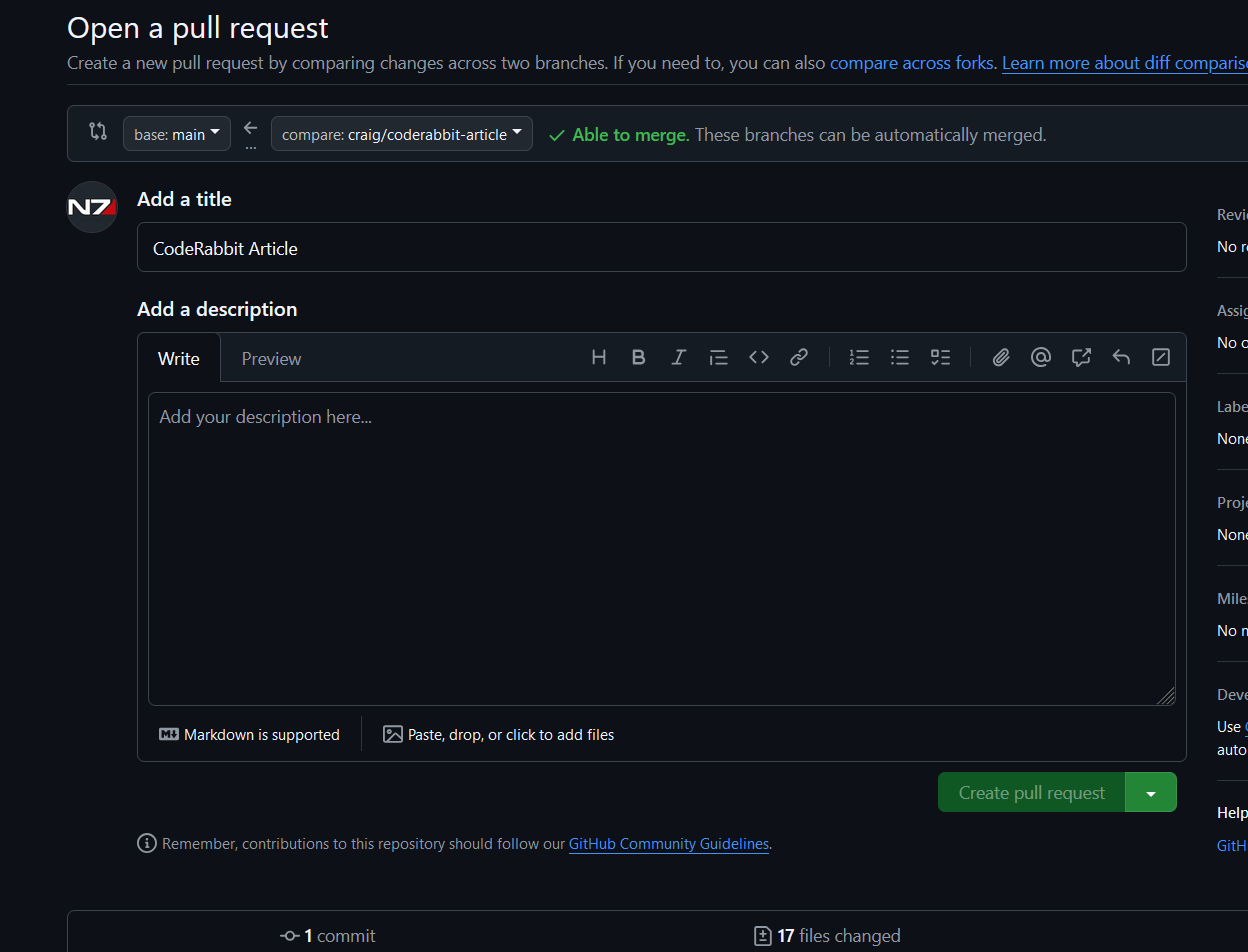Click the commit icon near 1 commit
This screenshot has width=1248, height=952.
point(290,936)
